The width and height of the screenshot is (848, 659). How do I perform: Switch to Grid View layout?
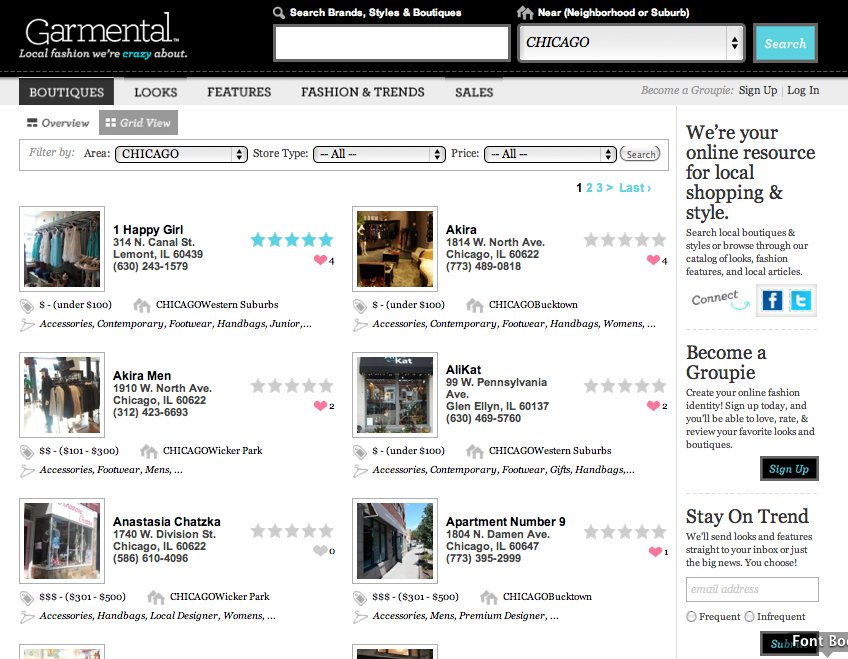click(x=138, y=123)
